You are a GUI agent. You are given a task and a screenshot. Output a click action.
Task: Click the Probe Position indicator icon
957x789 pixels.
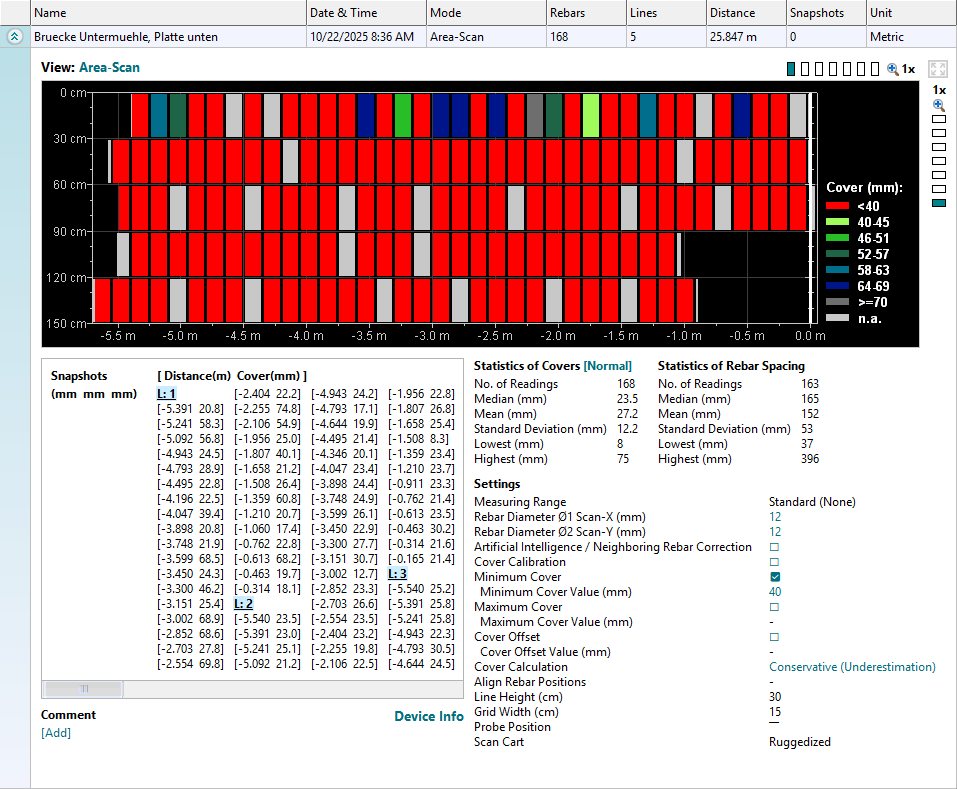pyautogui.click(x=774, y=722)
